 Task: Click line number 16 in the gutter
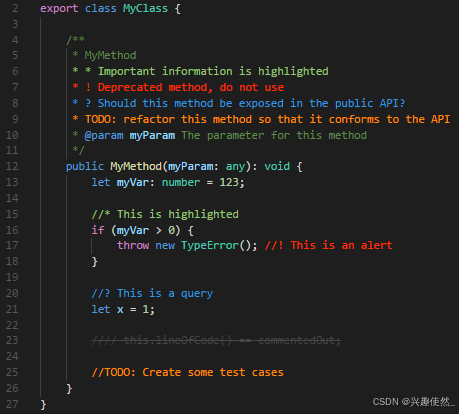point(12,230)
